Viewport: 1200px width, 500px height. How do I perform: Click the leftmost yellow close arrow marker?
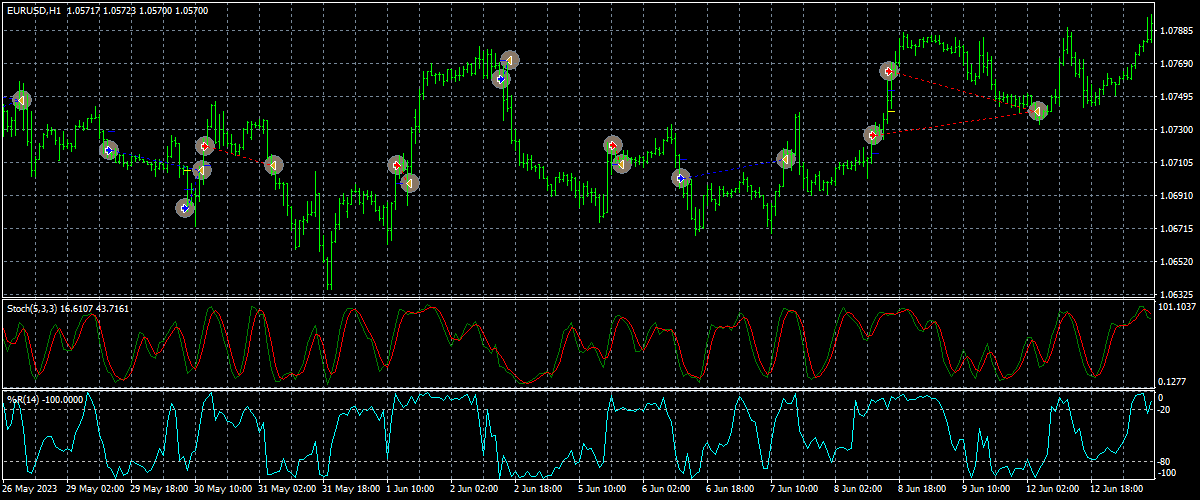[x=21, y=100]
